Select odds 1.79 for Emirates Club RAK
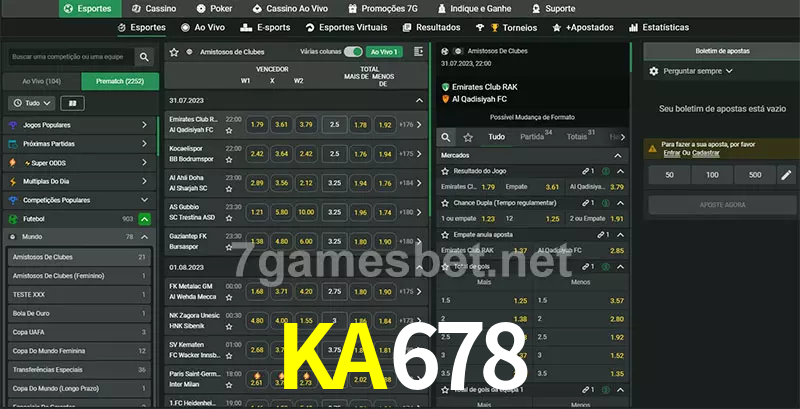This screenshot has height=409, width=800. [257, 124]
